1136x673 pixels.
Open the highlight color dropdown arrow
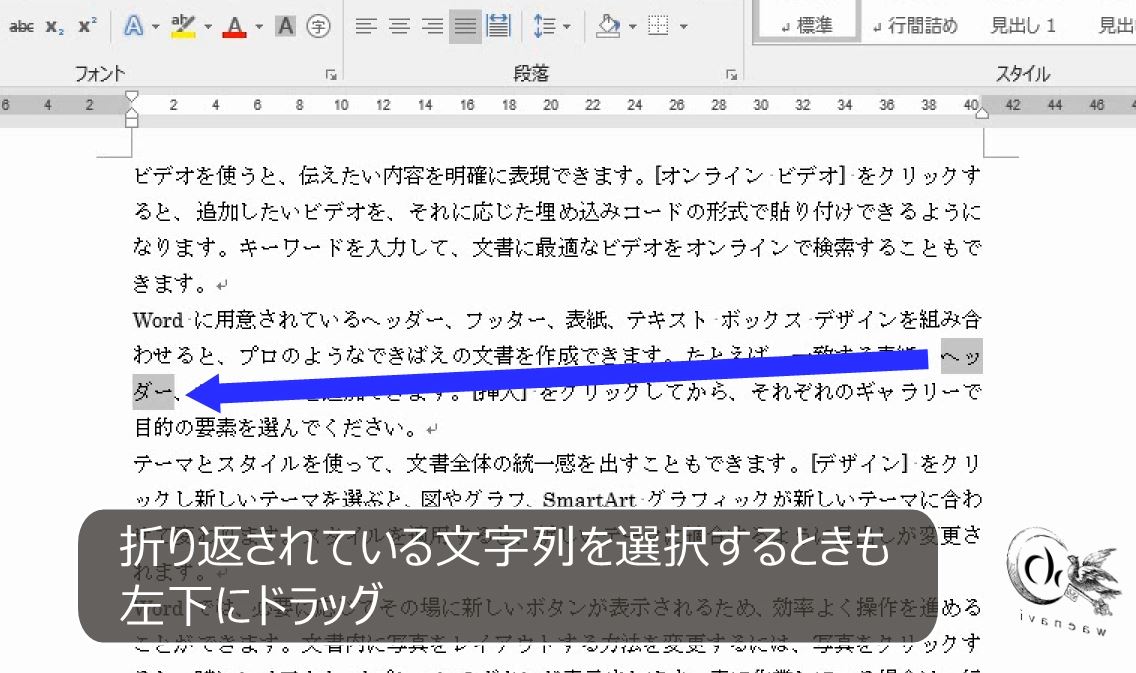point(208,27)
